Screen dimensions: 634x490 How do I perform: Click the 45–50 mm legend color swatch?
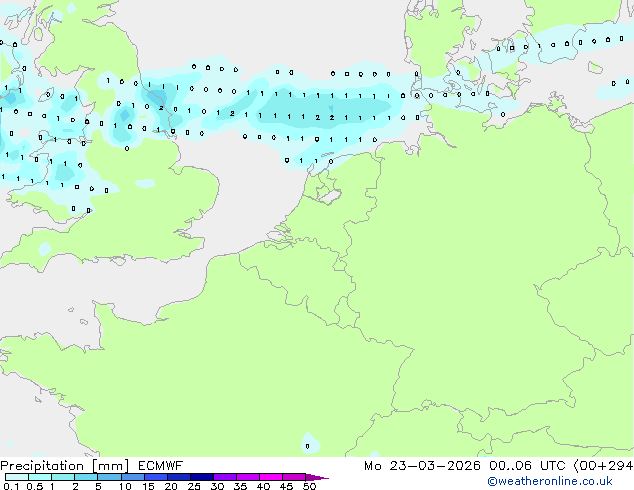tap(294, 477)
